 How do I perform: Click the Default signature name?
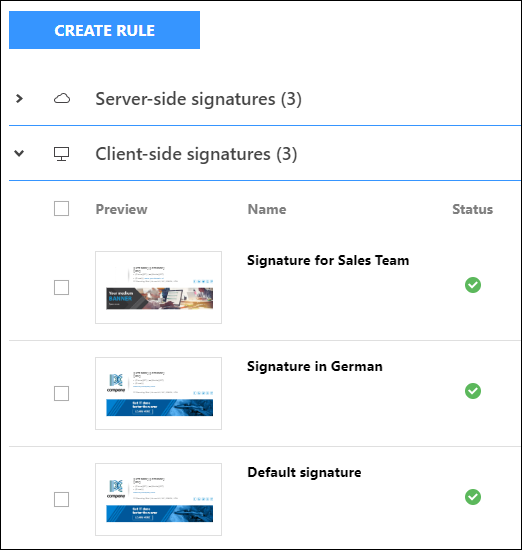(x=304, y=472)
